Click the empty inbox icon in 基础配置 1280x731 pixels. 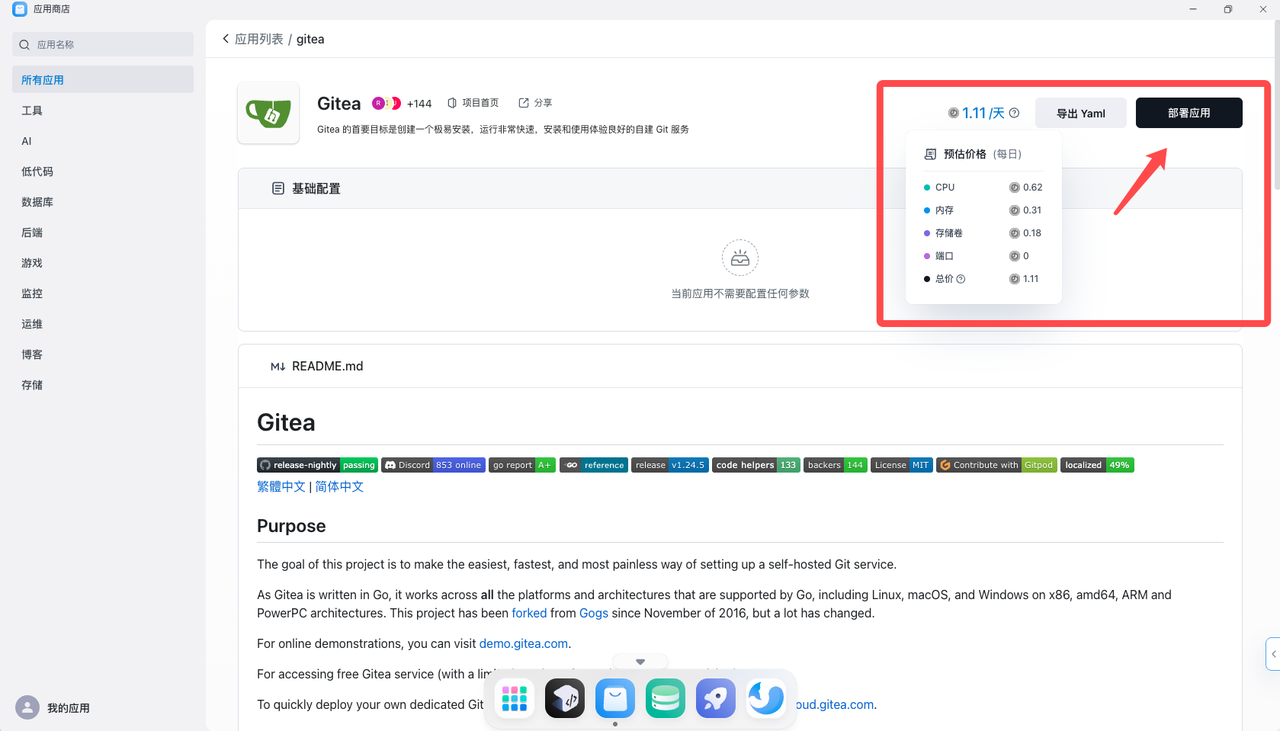point(740,258)
